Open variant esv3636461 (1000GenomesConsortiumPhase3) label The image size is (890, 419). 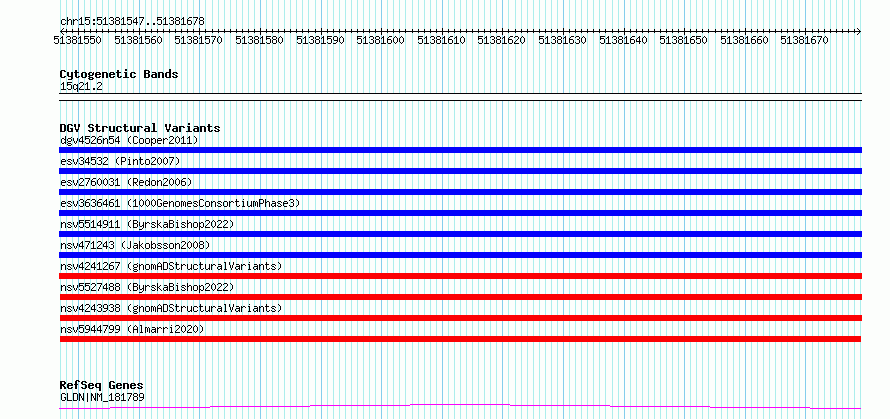pos(180,203)
